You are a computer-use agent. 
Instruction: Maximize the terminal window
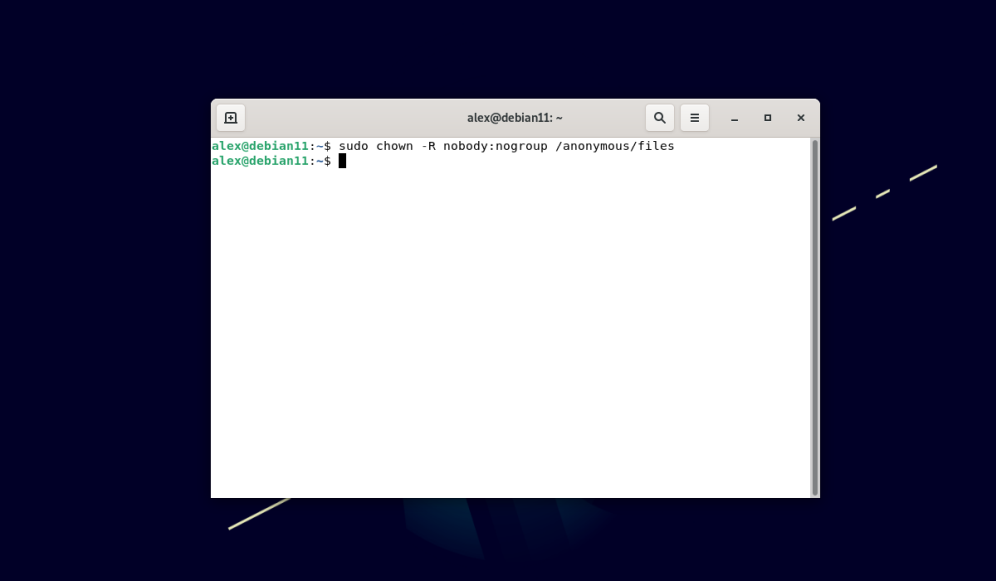(x=767, y=118)
